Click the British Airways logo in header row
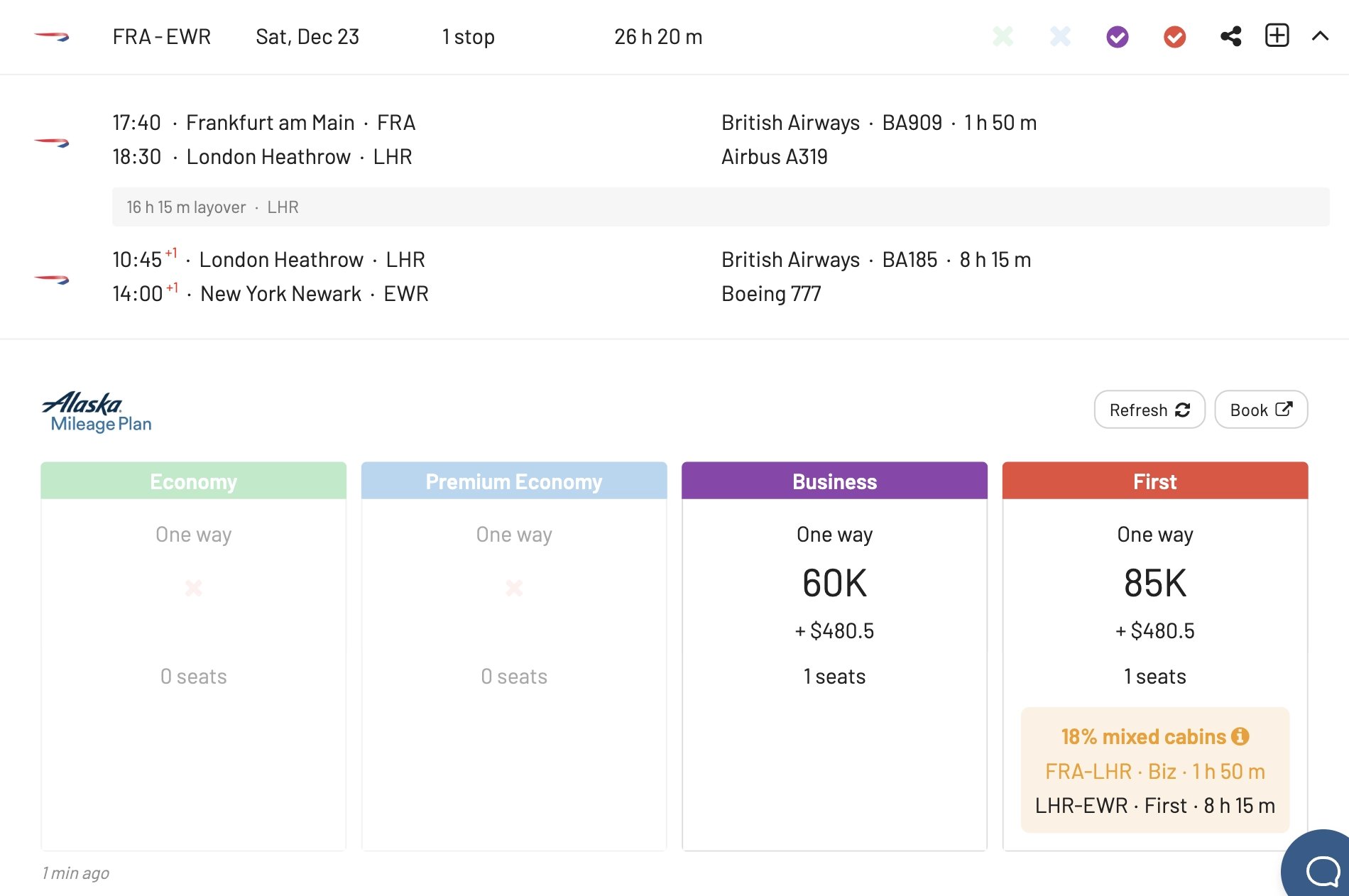The width and height of the screenshot is (1349, 896). [x=52, y=36]
